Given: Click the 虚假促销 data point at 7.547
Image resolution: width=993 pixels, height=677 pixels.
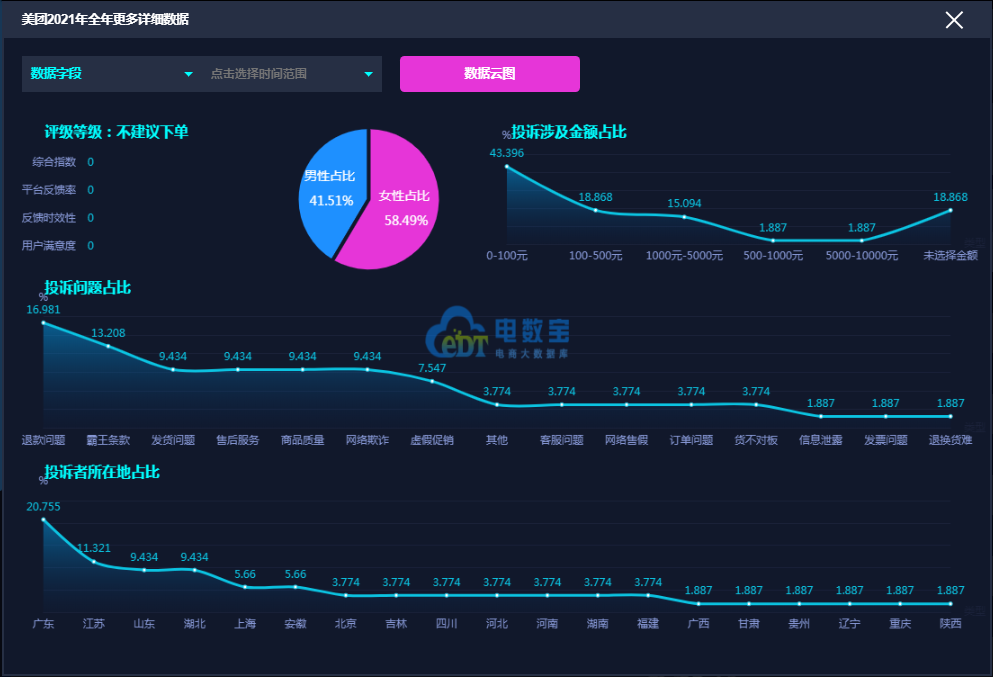Looking at the screenshot, I should pos(432,381).
